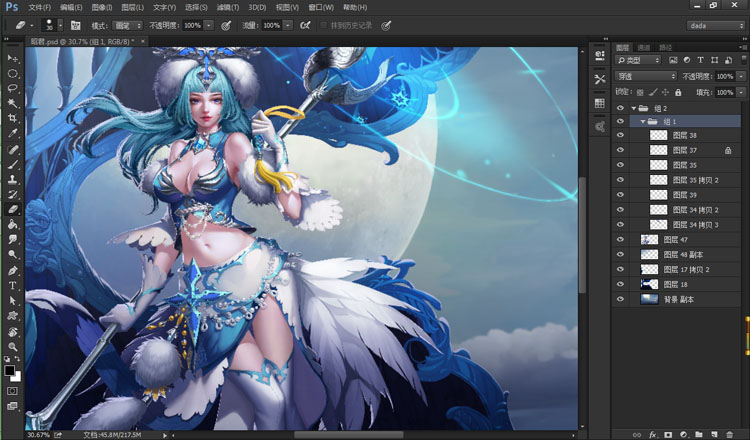Select the Brush tool
The height and width of the screenshot is (440, 750).
point(12,164)
